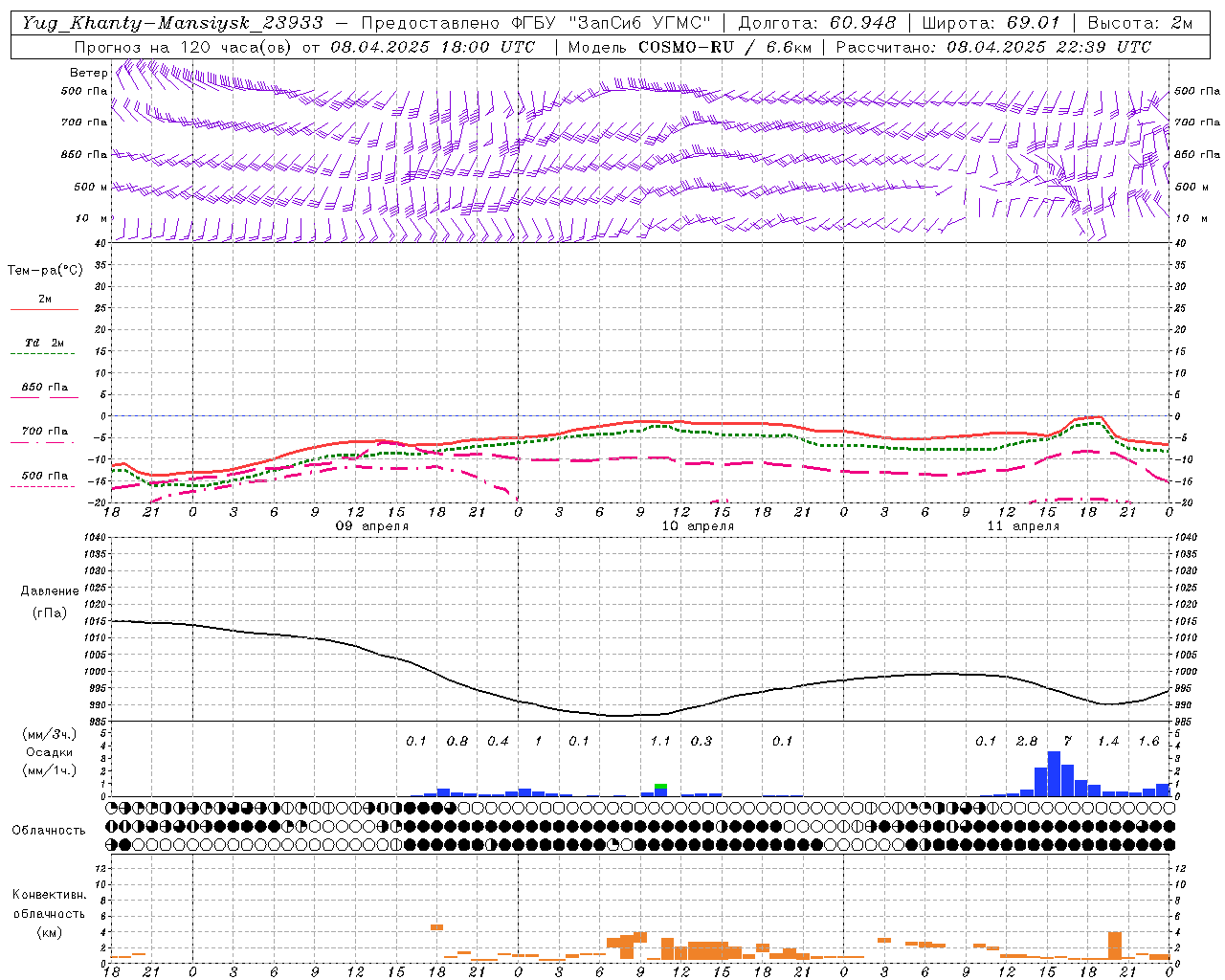
Task: Click the 'Рассчитано: 08.04.2025 22:39 UTC' timestamp
Action: coord(993,47)
